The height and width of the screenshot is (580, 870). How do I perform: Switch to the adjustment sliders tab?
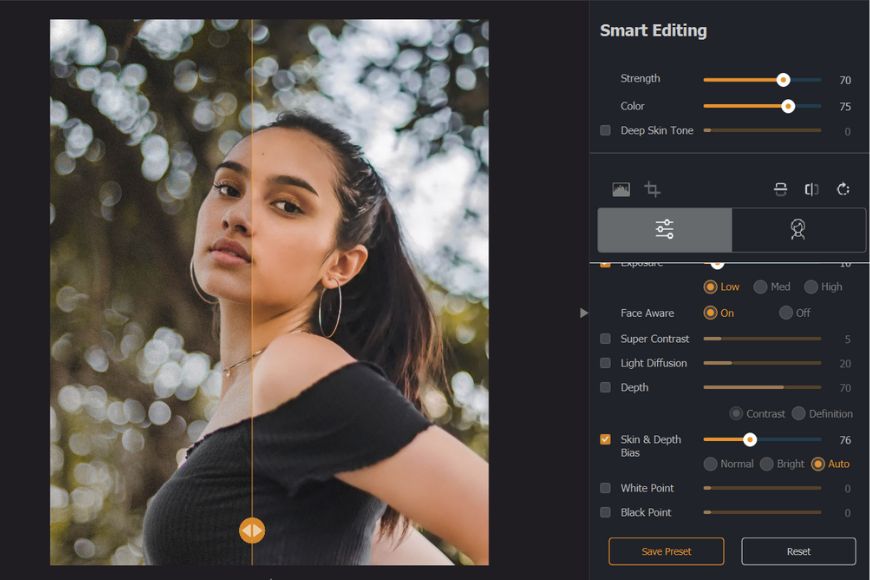[665, 230]
